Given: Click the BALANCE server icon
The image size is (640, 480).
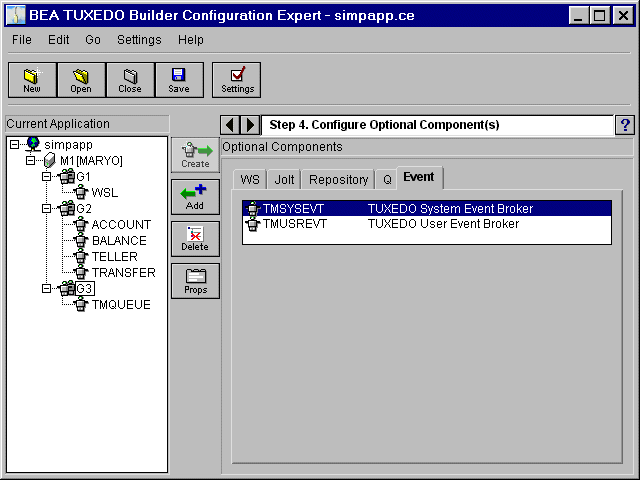Looking at the screenshot, I should (x=81, y=240).
